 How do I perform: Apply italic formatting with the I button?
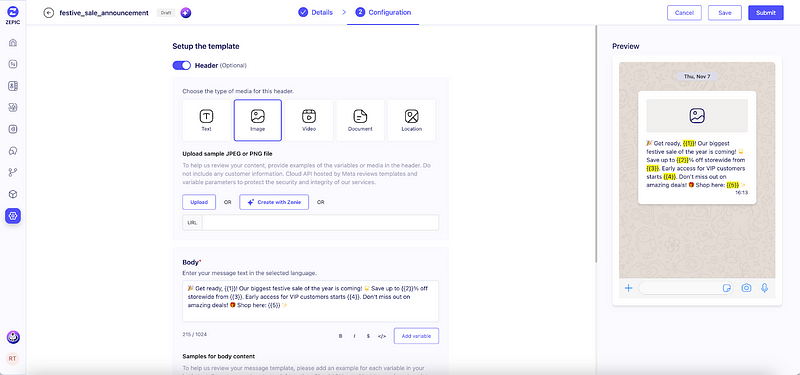point(355,336)
